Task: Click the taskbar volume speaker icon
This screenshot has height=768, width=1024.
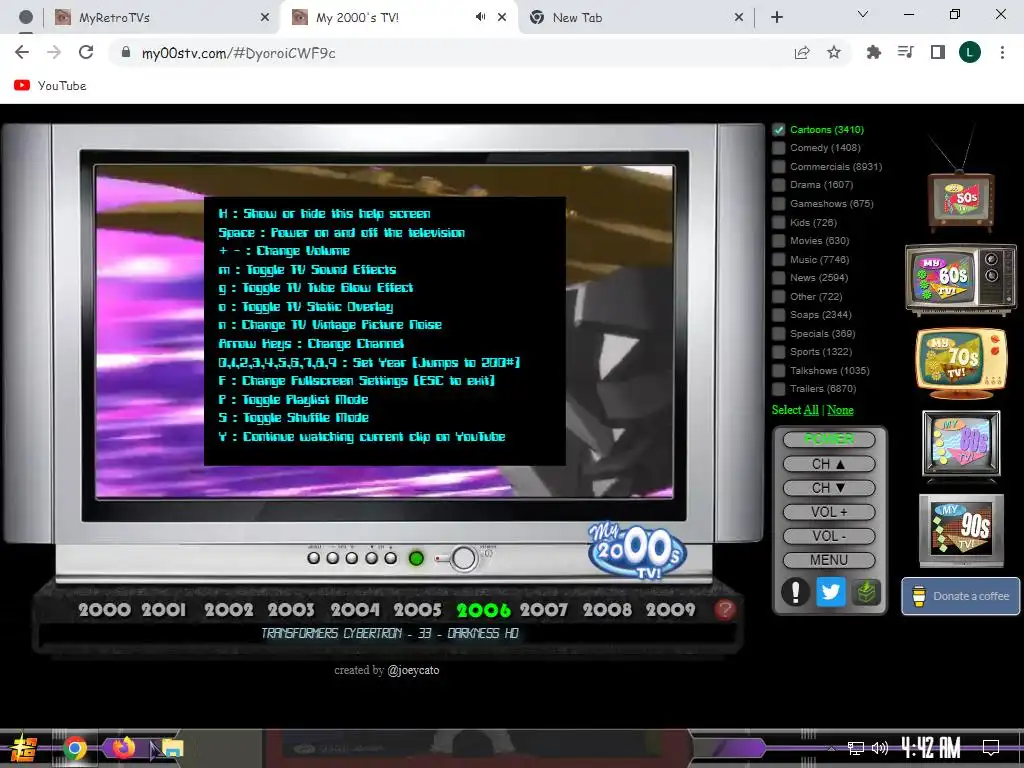Action: pos(880,748)
